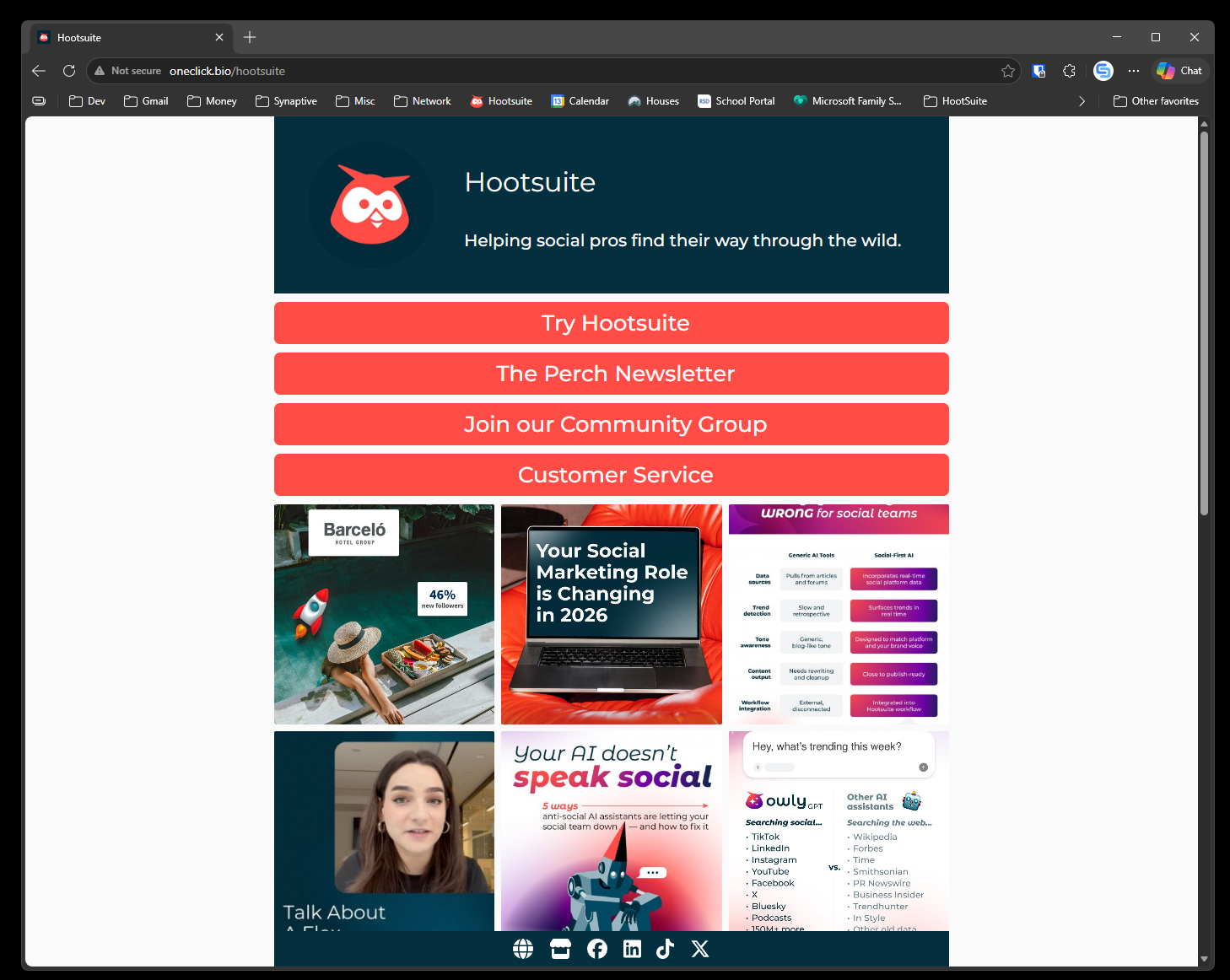Open the Extensions puzzle icon
The image size is (1230, 980).
click(x=1069, y=71)
